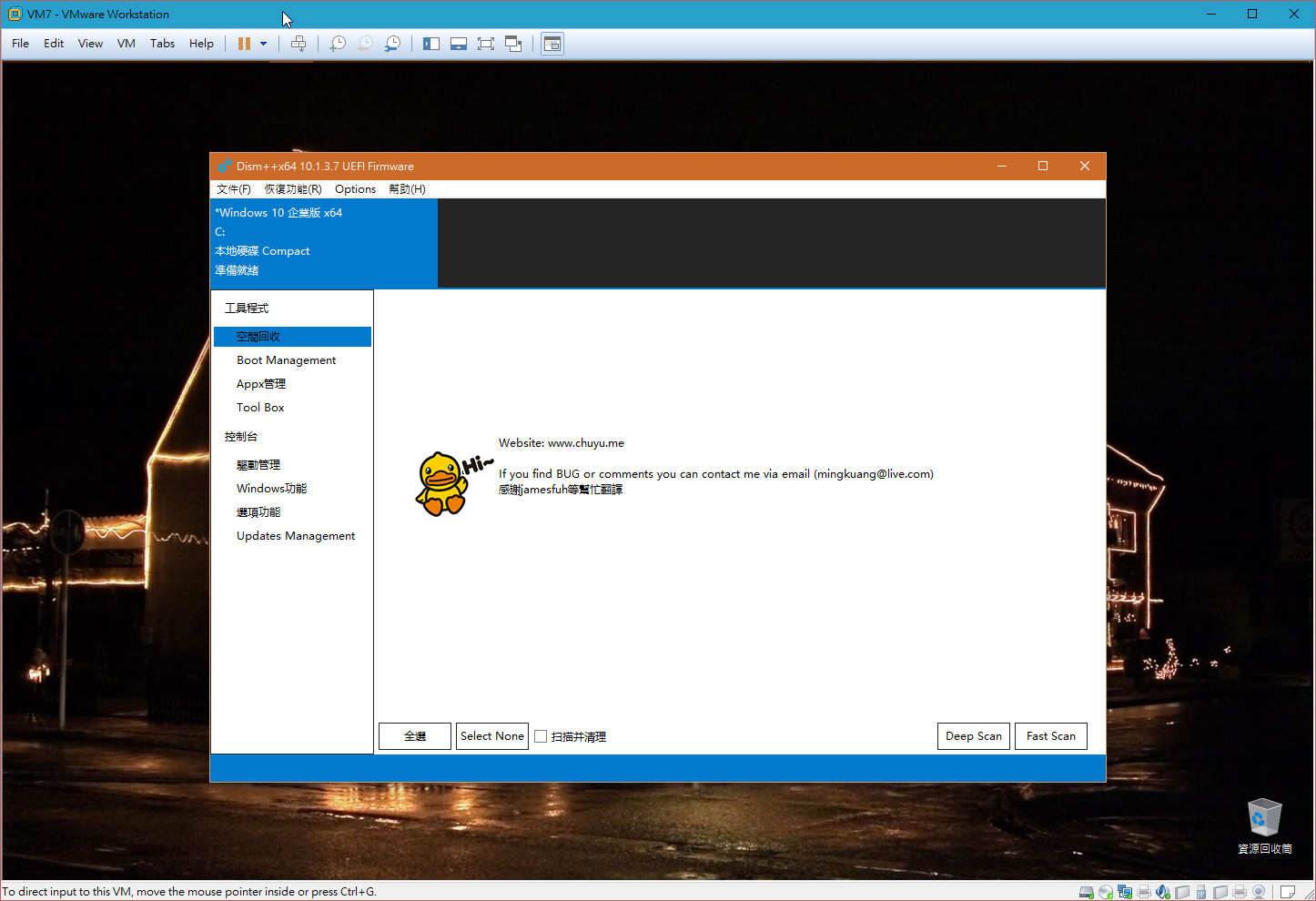Viewport: 1316px width, 901px height.
Task: Open VMware File menu
Action: pyautogui.click(x=20, y=44)
